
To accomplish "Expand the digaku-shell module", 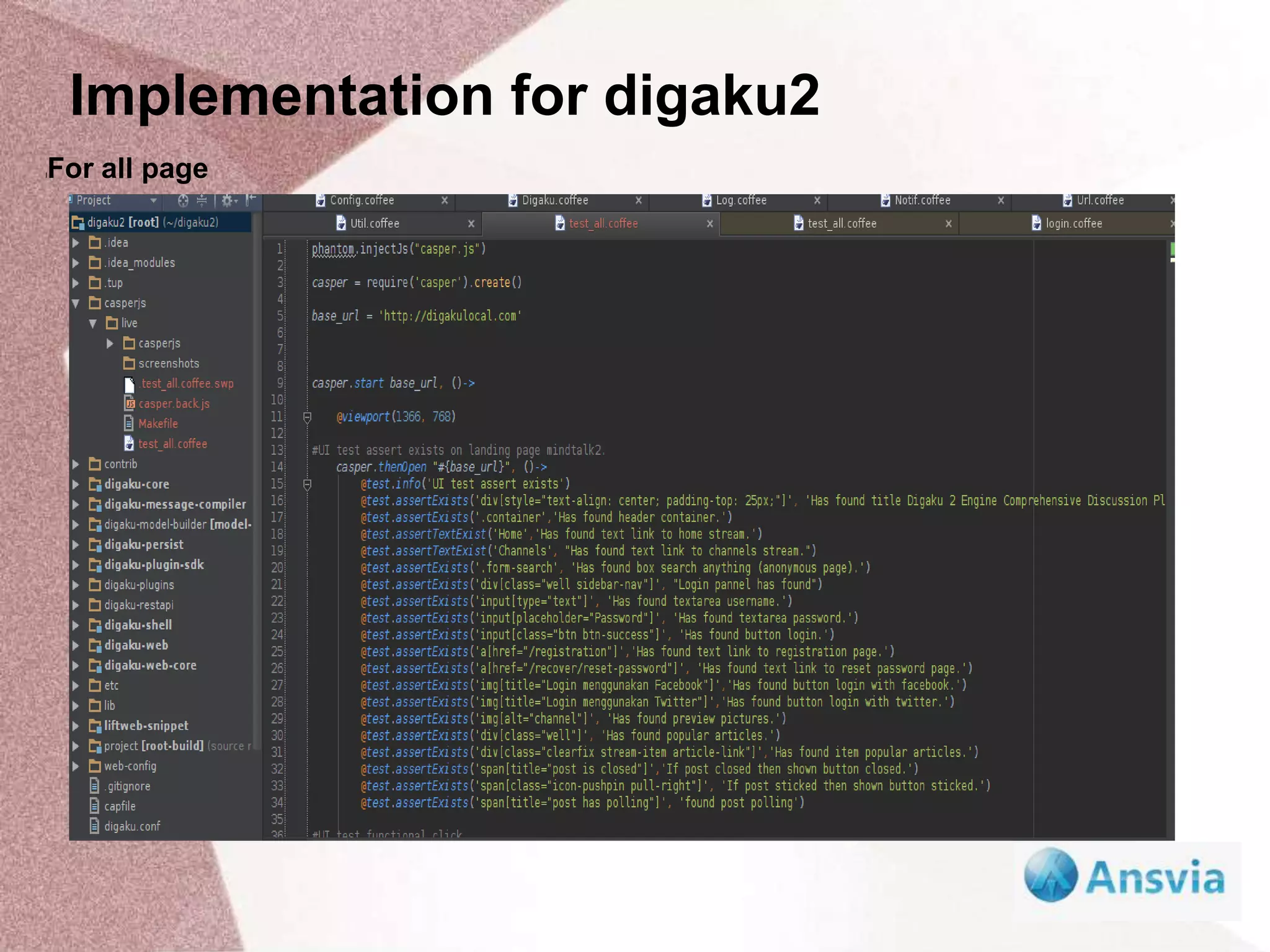I will click(x=76, y=625).
